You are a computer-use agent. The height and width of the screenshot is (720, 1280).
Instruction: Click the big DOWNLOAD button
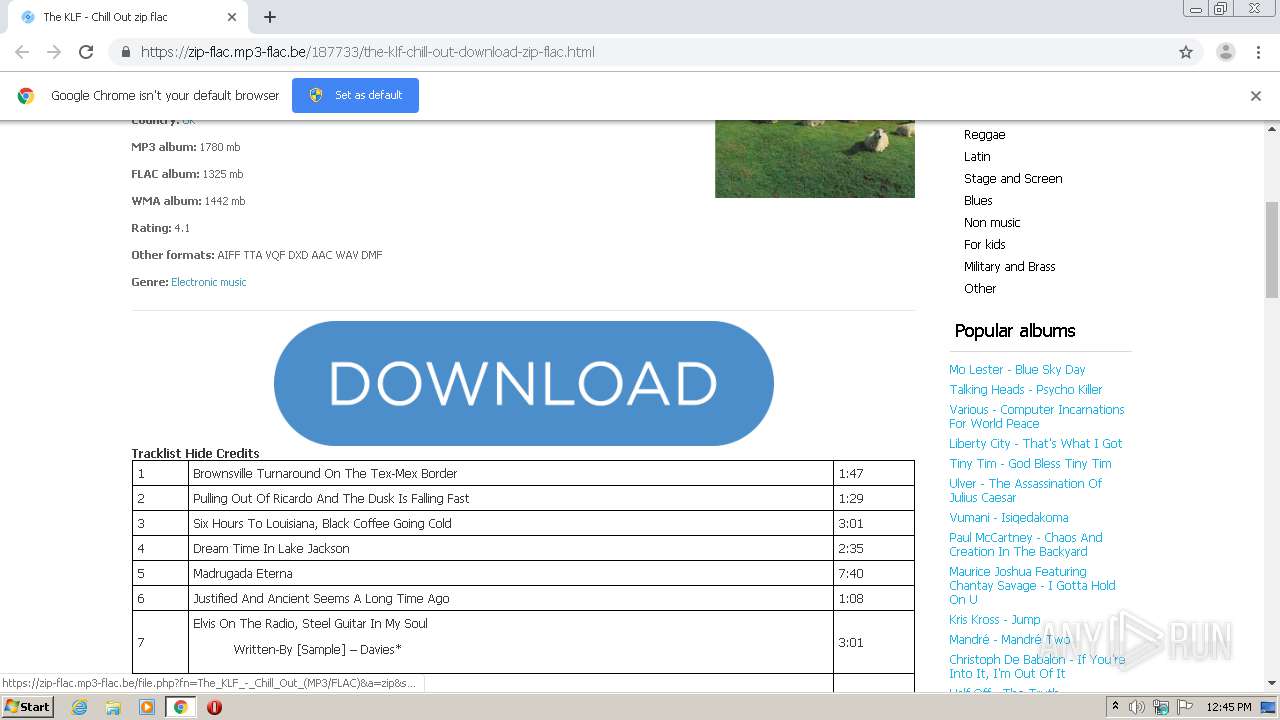point(523,383)
